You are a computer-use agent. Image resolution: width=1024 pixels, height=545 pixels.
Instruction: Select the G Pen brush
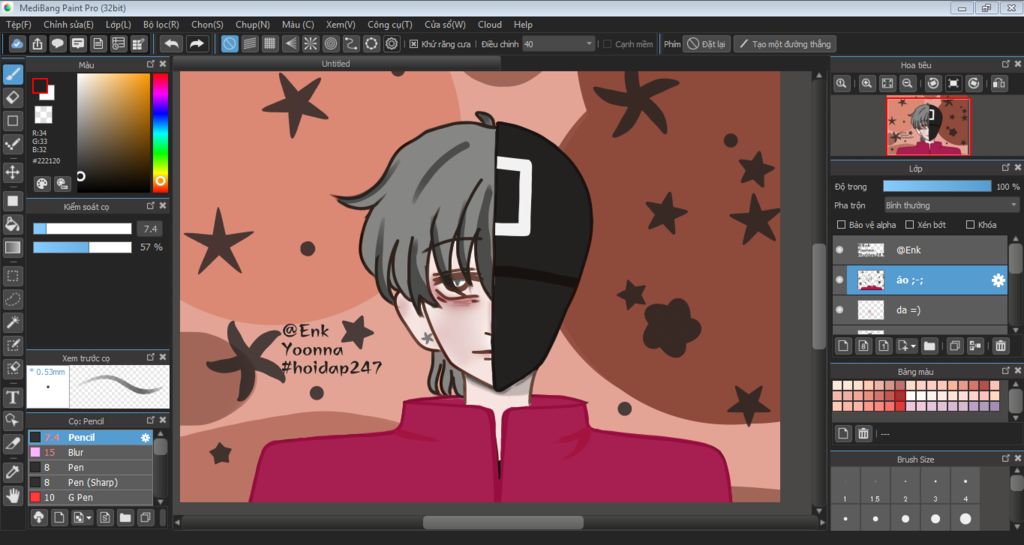pyautogui.click(x=90, y=497)
